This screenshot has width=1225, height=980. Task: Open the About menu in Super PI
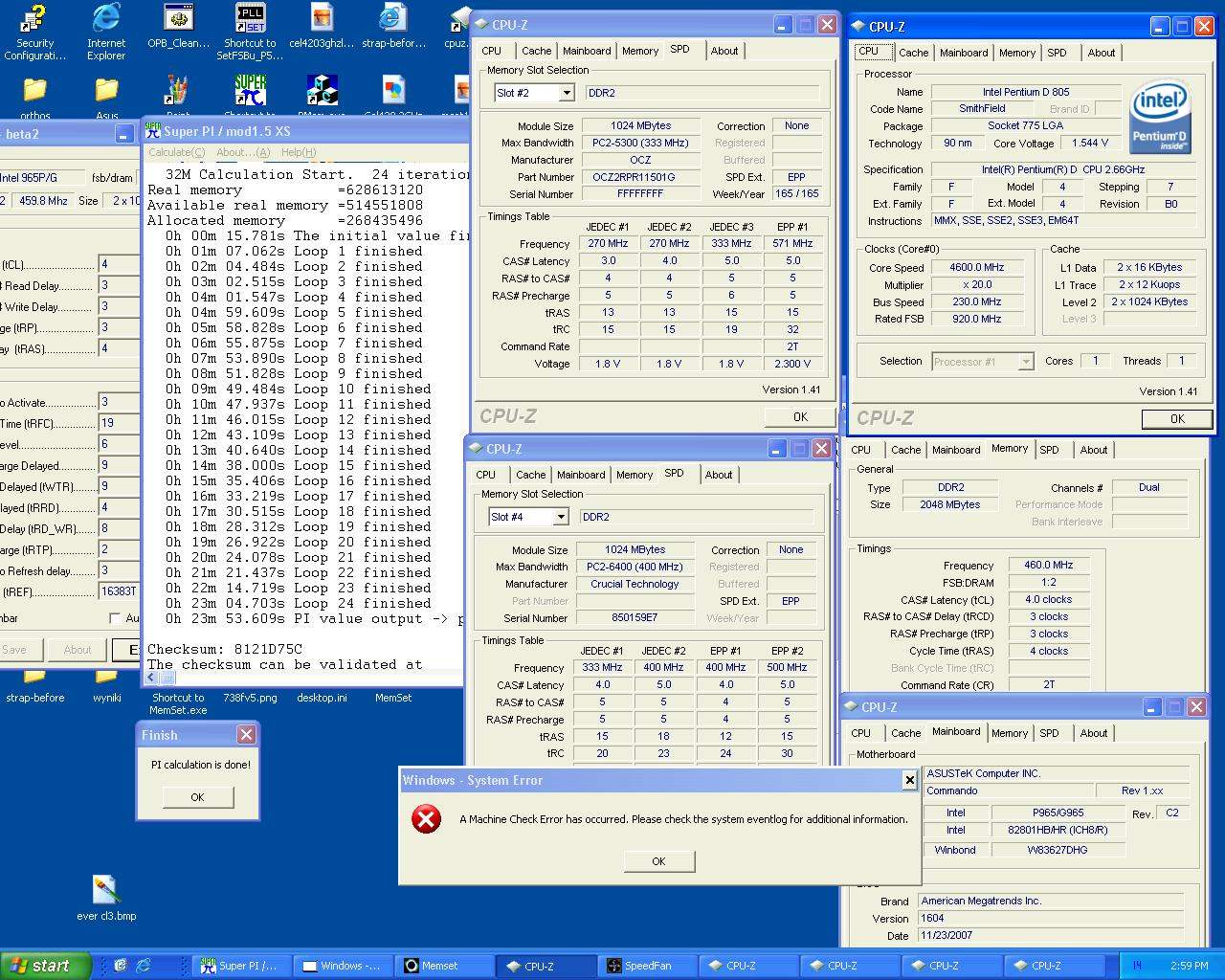(x=243, y=152)
